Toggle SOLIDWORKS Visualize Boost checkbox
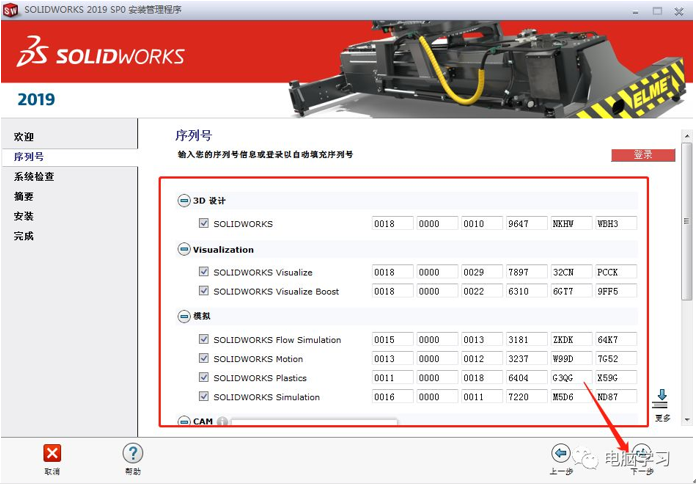 (204, 290)
